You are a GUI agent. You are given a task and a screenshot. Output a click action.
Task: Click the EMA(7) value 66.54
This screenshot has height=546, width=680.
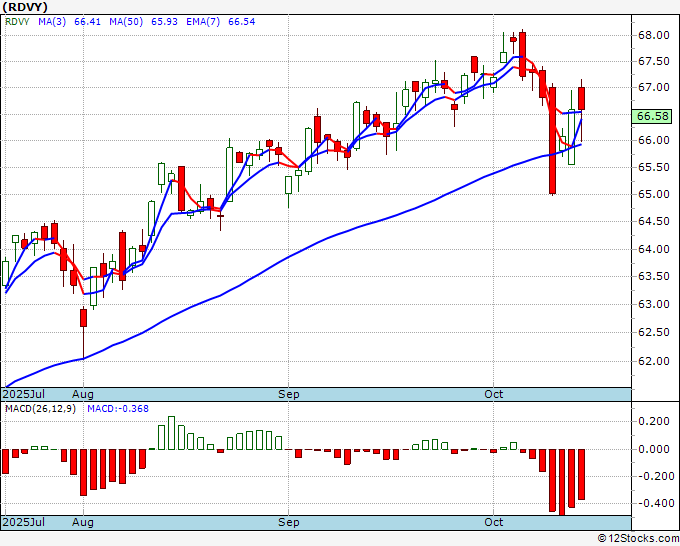(242, 22)
